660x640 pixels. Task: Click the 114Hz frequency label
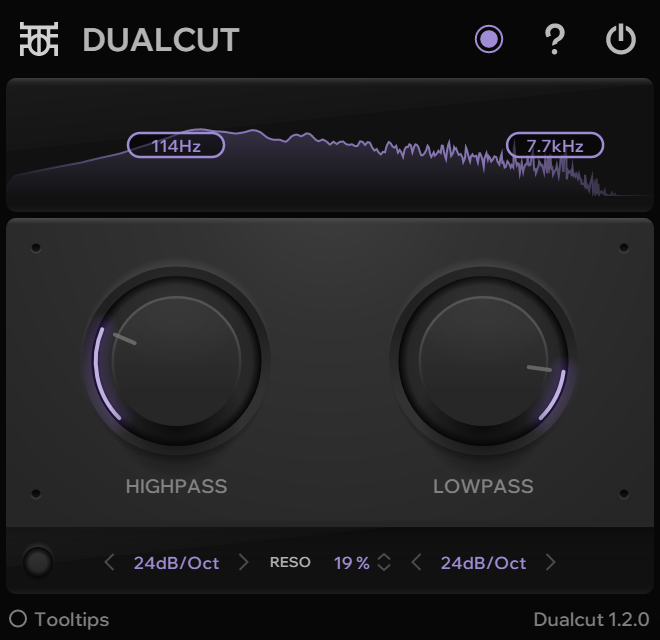(176, 146)
